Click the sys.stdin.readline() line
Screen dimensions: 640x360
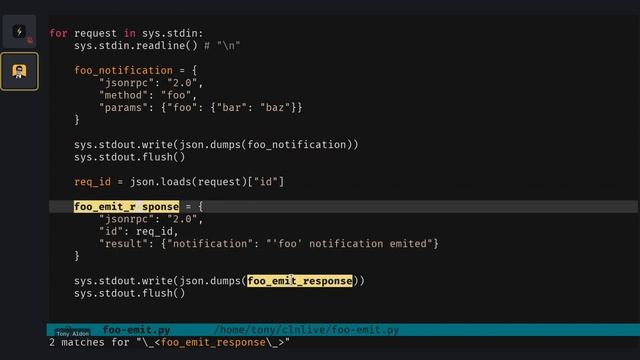click(157, 46)
